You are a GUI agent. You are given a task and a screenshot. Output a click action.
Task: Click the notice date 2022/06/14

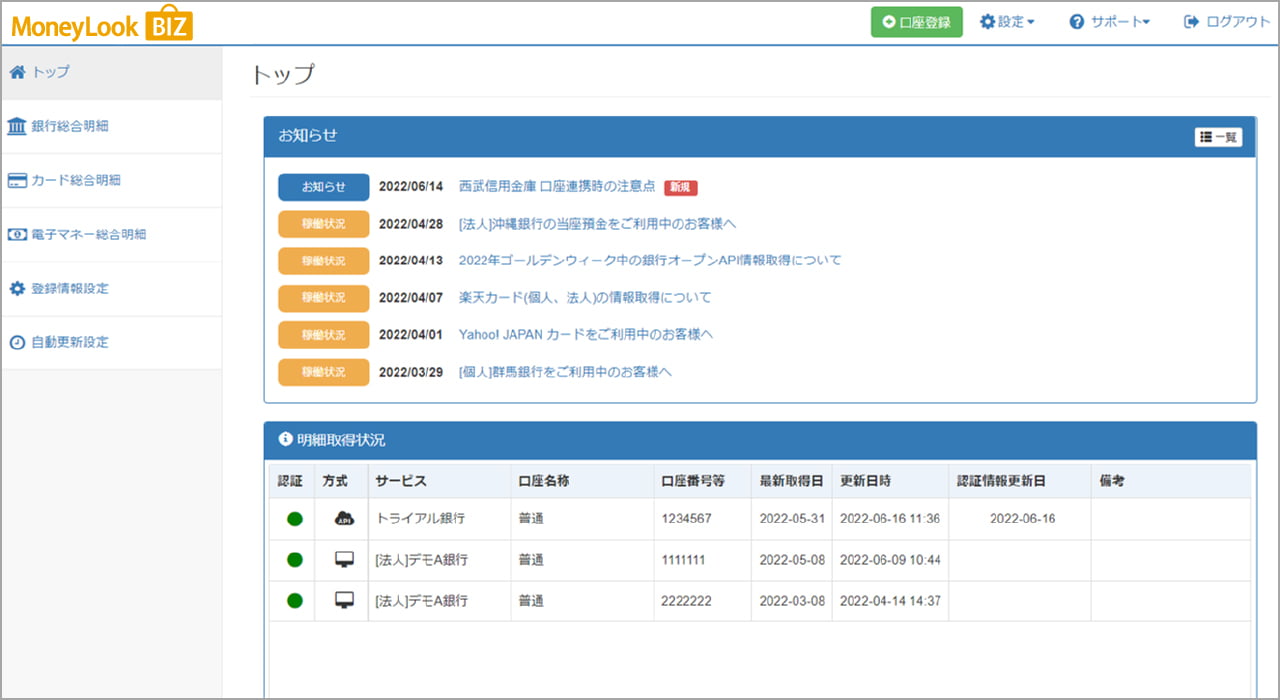pos(411,186)
